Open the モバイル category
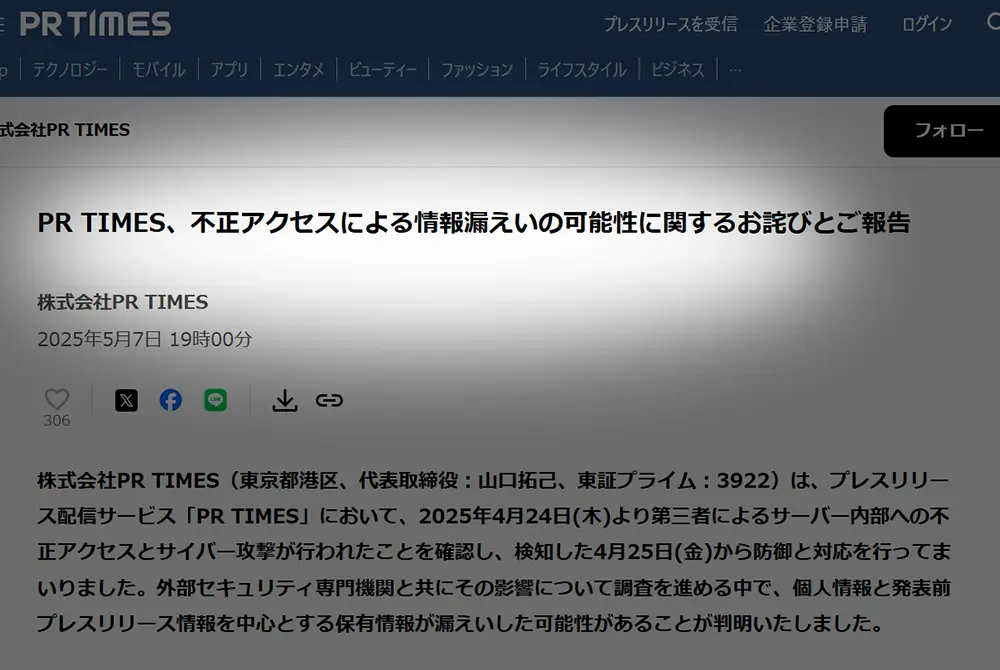Screen dimensions: 1000x670 point(159,69)
